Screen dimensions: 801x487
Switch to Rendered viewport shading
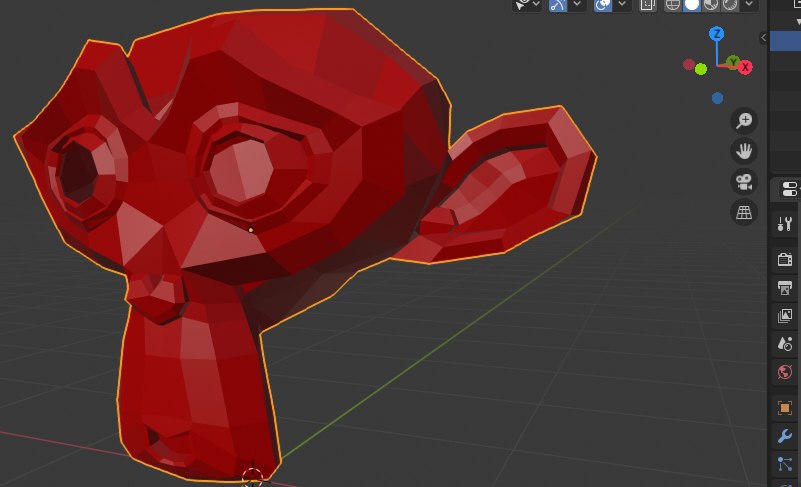pyautogui.click(x=729, y=5)
